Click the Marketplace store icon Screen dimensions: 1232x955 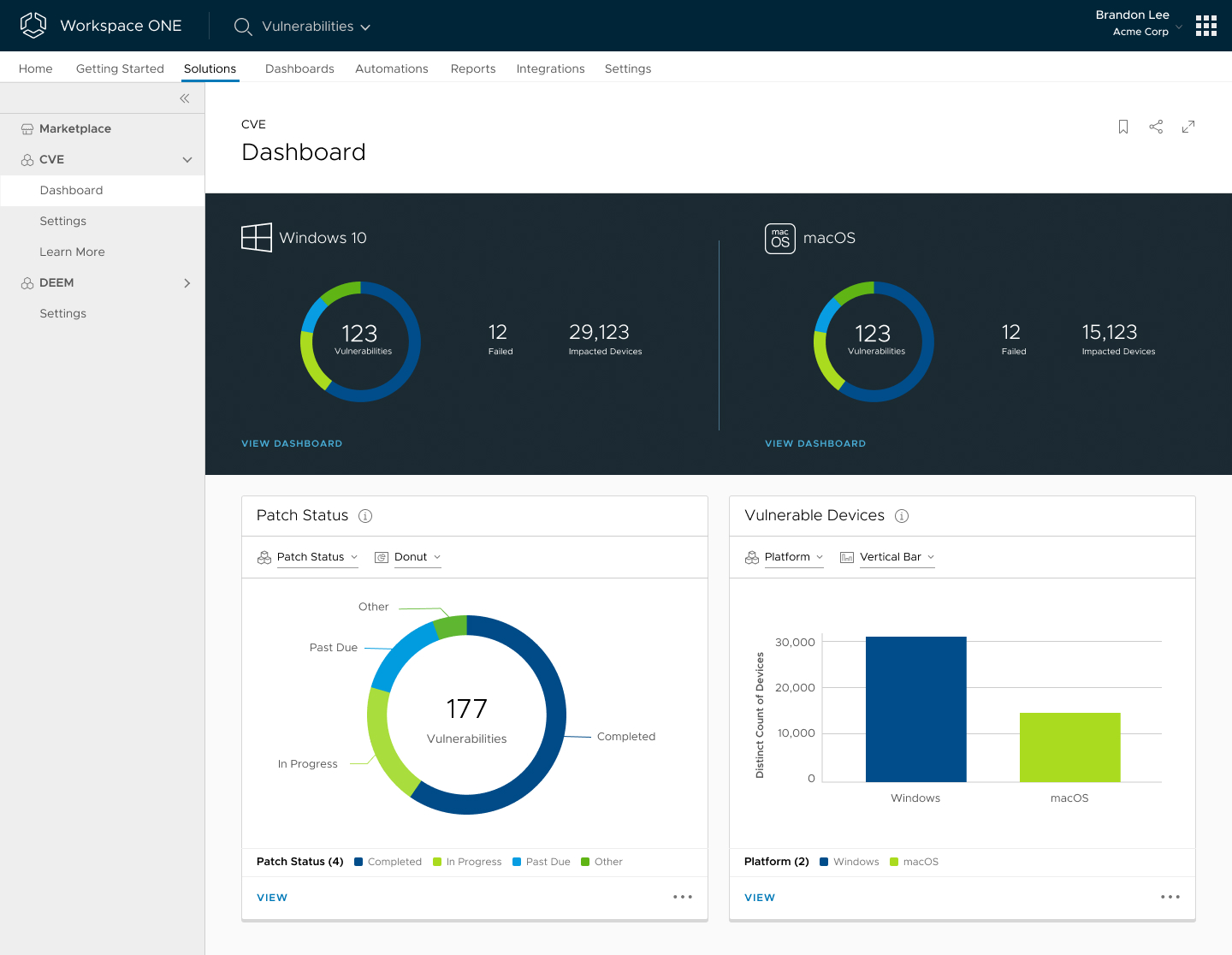27,129
